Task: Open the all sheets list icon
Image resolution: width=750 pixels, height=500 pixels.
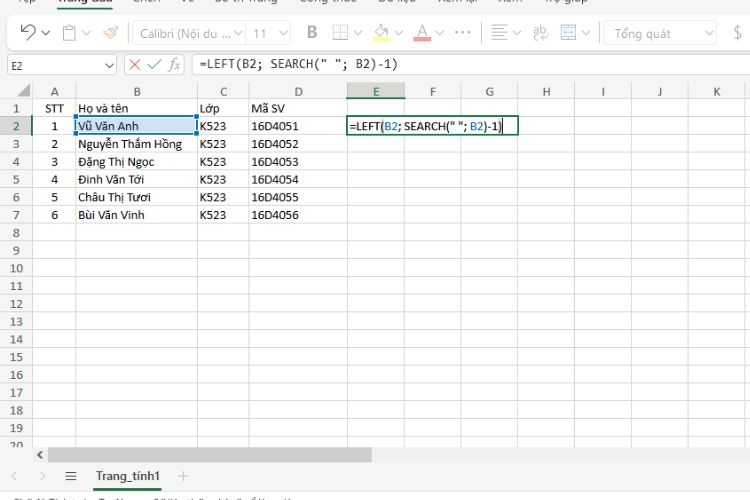Action: (x=71, y=476)
